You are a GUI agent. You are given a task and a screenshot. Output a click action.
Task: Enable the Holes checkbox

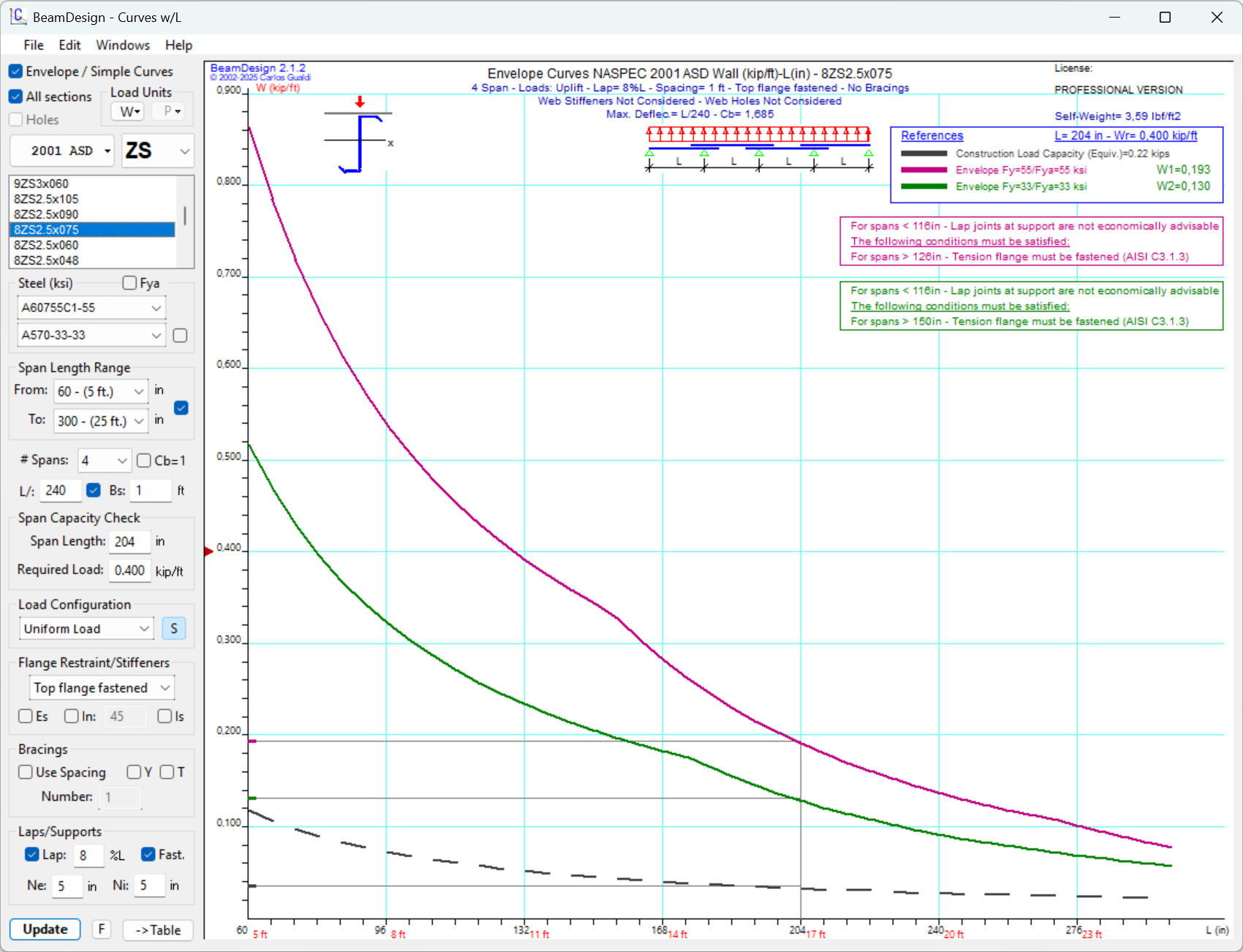pyautogui.click(x=16, y=120)
